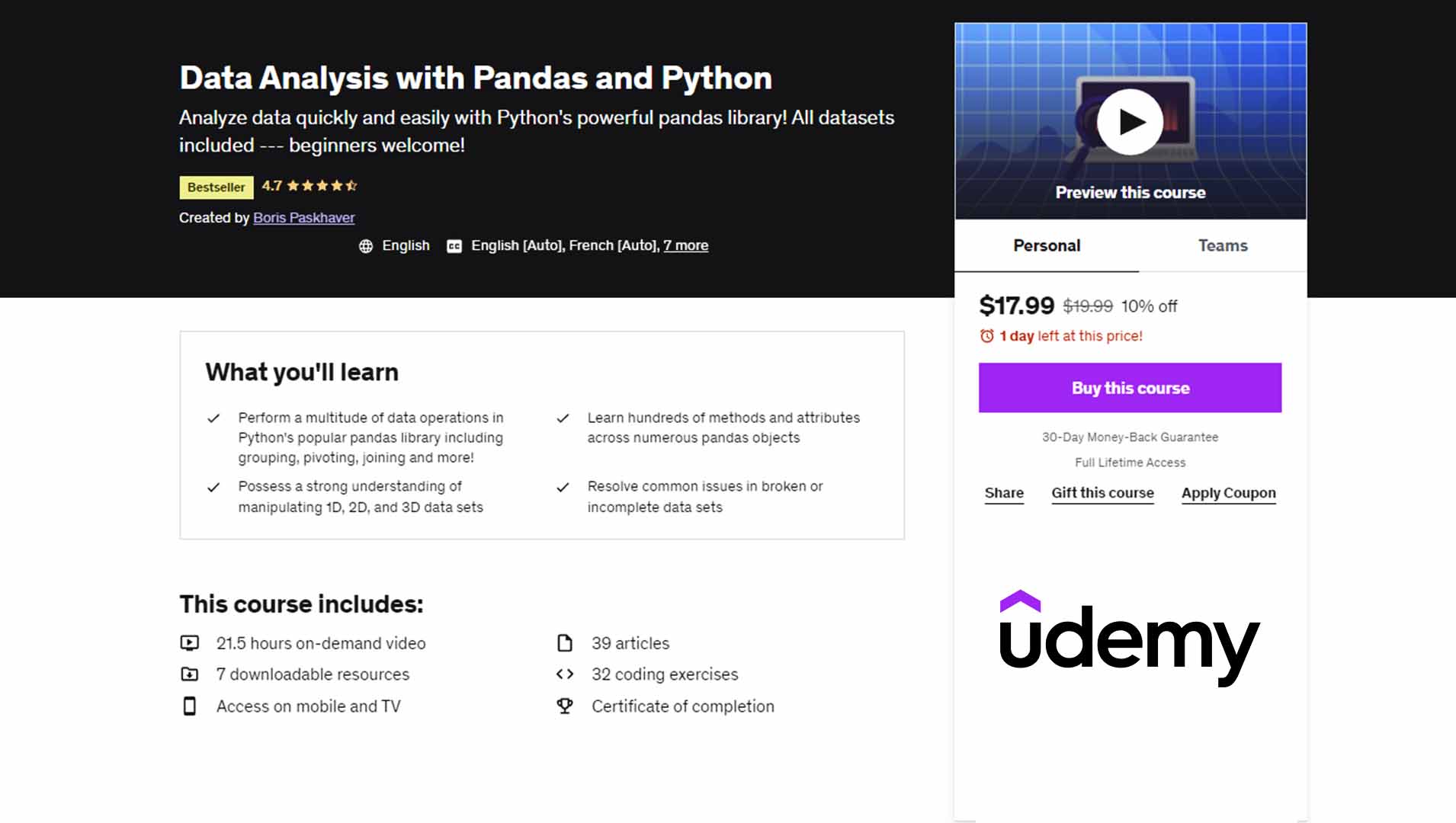This screenshot has width=1456, height=823.
Task: Click Buy this course
Action: coord(1129,387)
